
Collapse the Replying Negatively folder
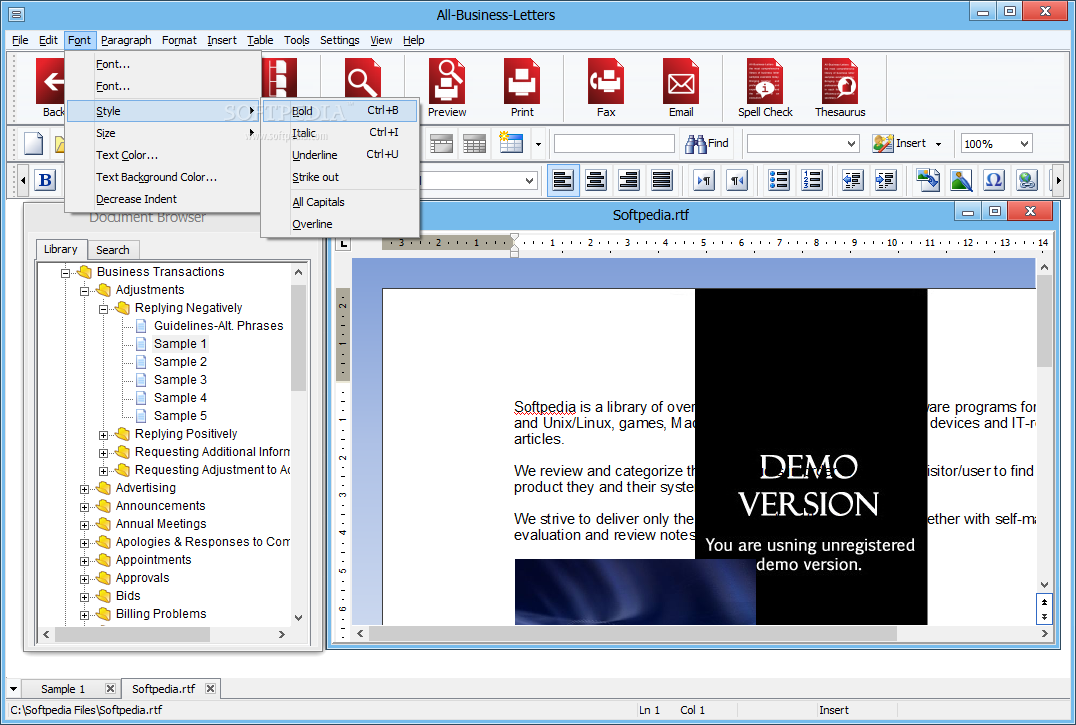point(103,309)
